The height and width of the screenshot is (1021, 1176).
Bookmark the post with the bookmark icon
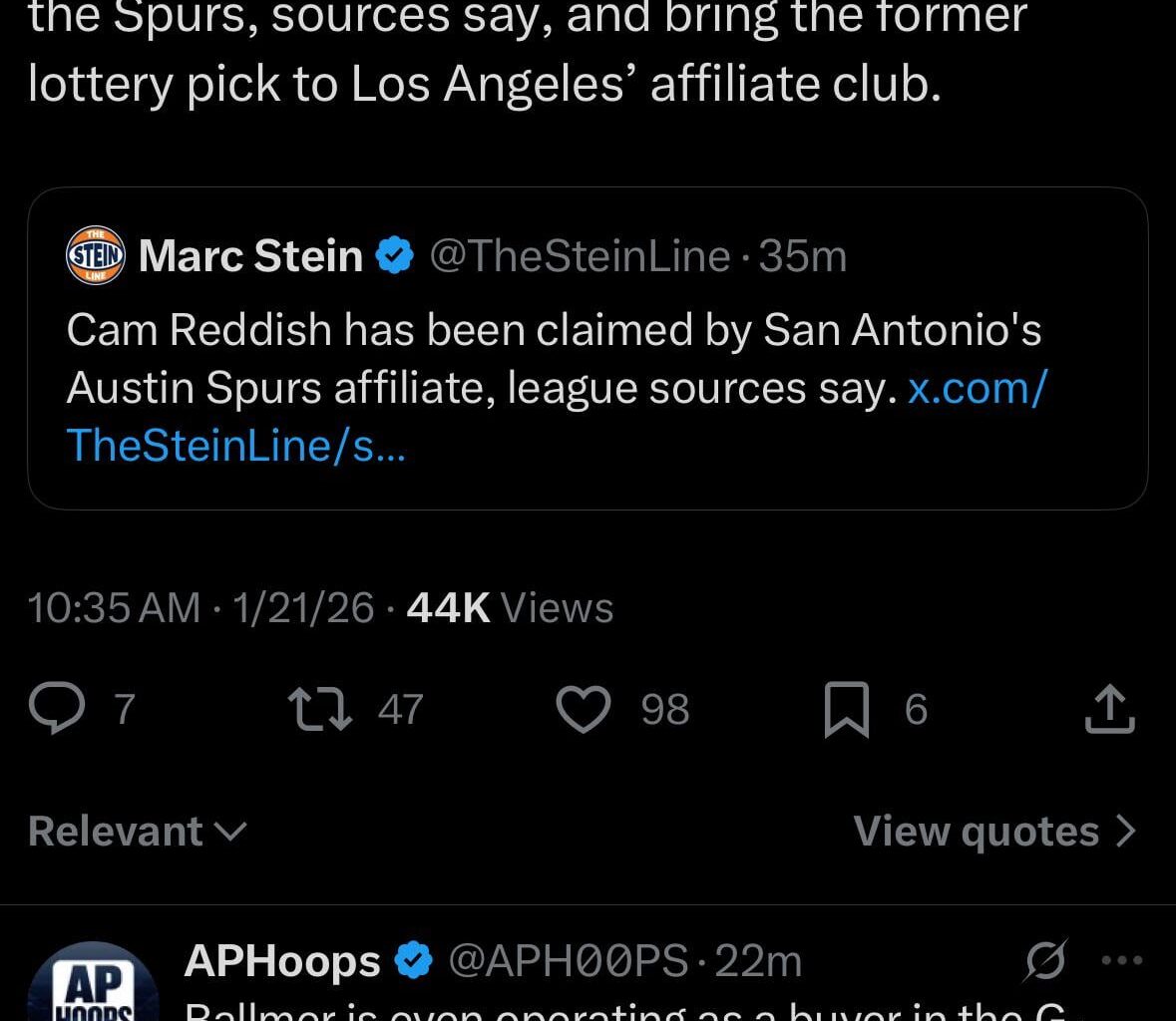click(x=846, y=711)
